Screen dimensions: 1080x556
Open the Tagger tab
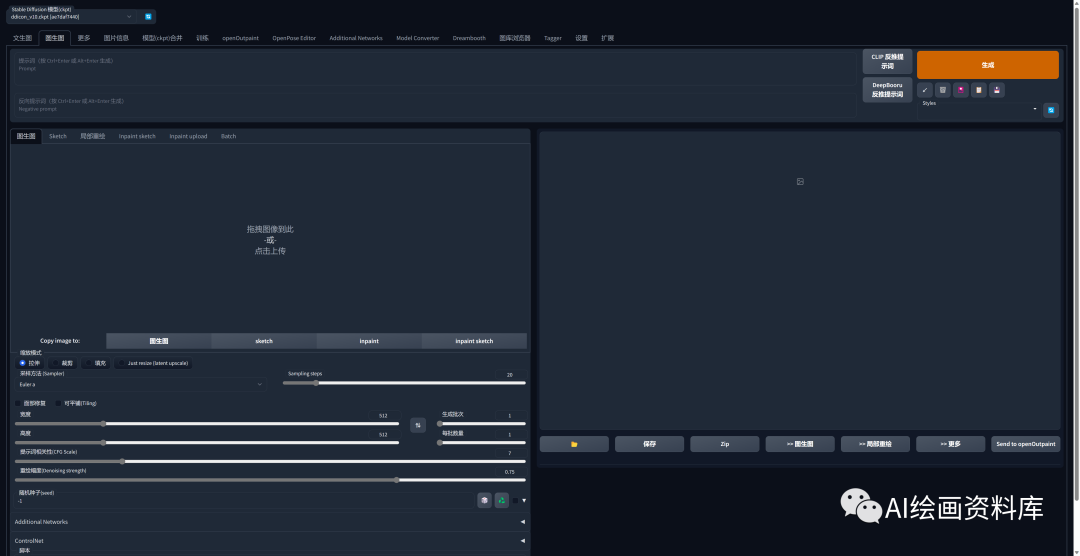click(x=552, y=38)
